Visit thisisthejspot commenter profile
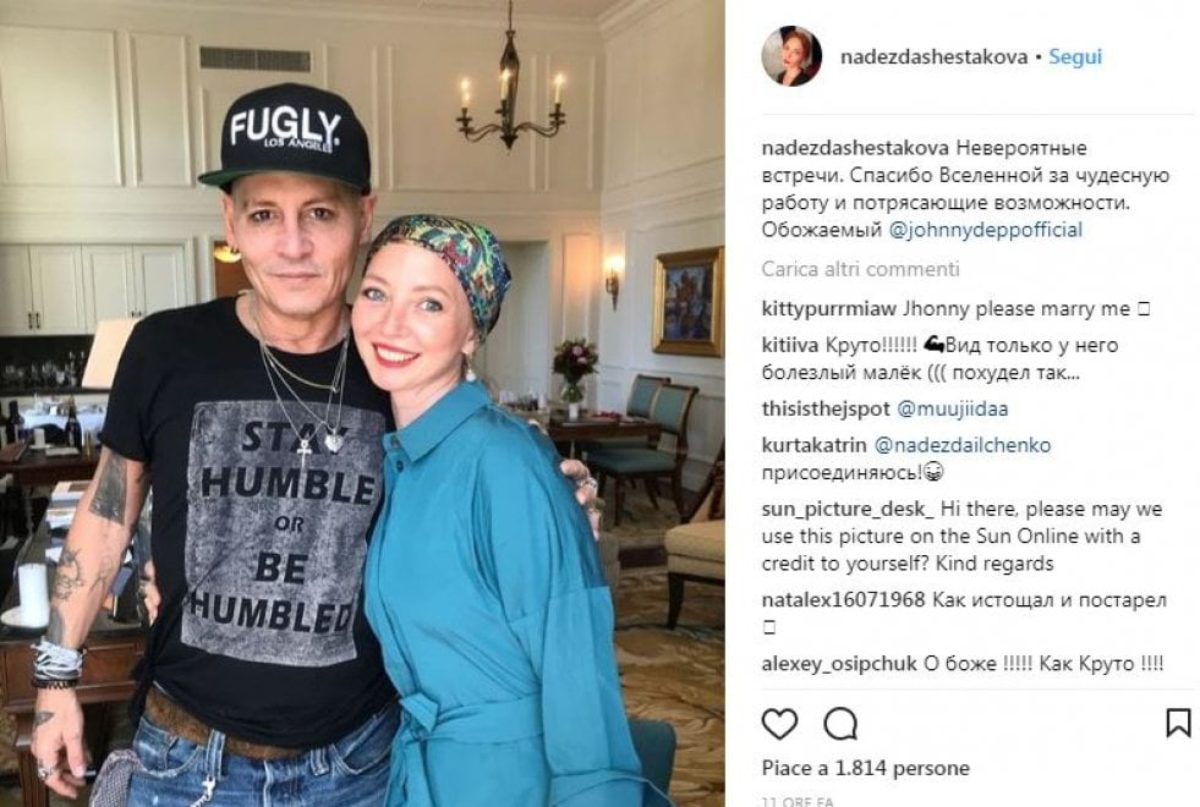 tap(824, 408)
